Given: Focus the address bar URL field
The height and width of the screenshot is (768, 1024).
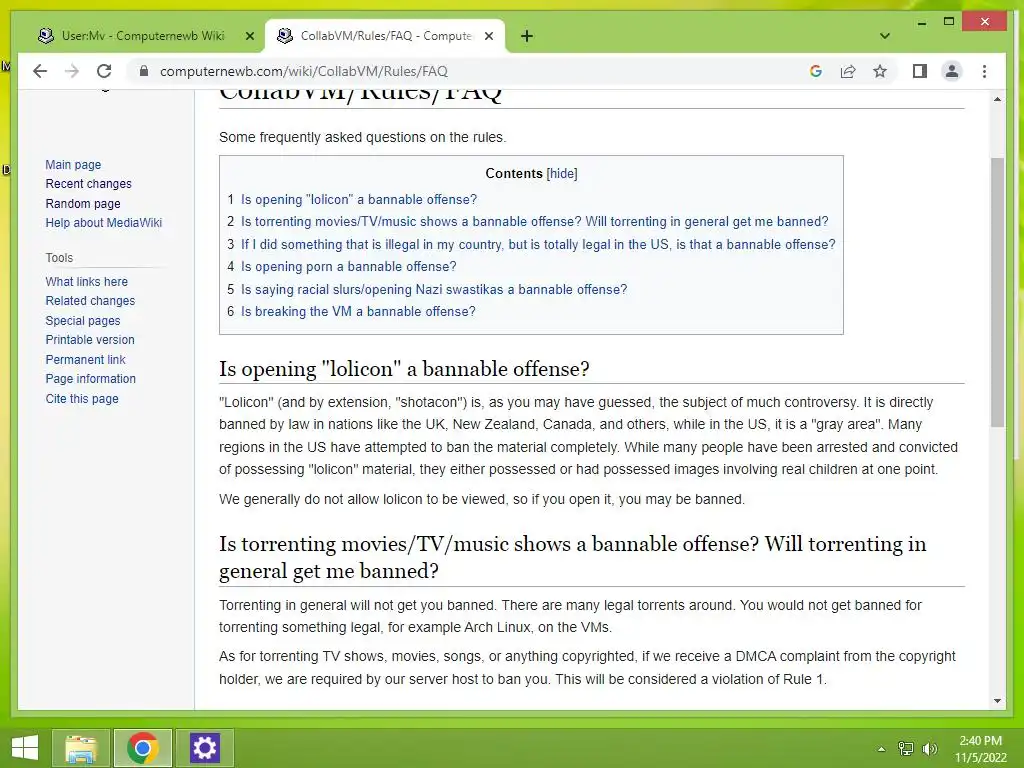Looking at the screenshot, I should coord(304,71).
